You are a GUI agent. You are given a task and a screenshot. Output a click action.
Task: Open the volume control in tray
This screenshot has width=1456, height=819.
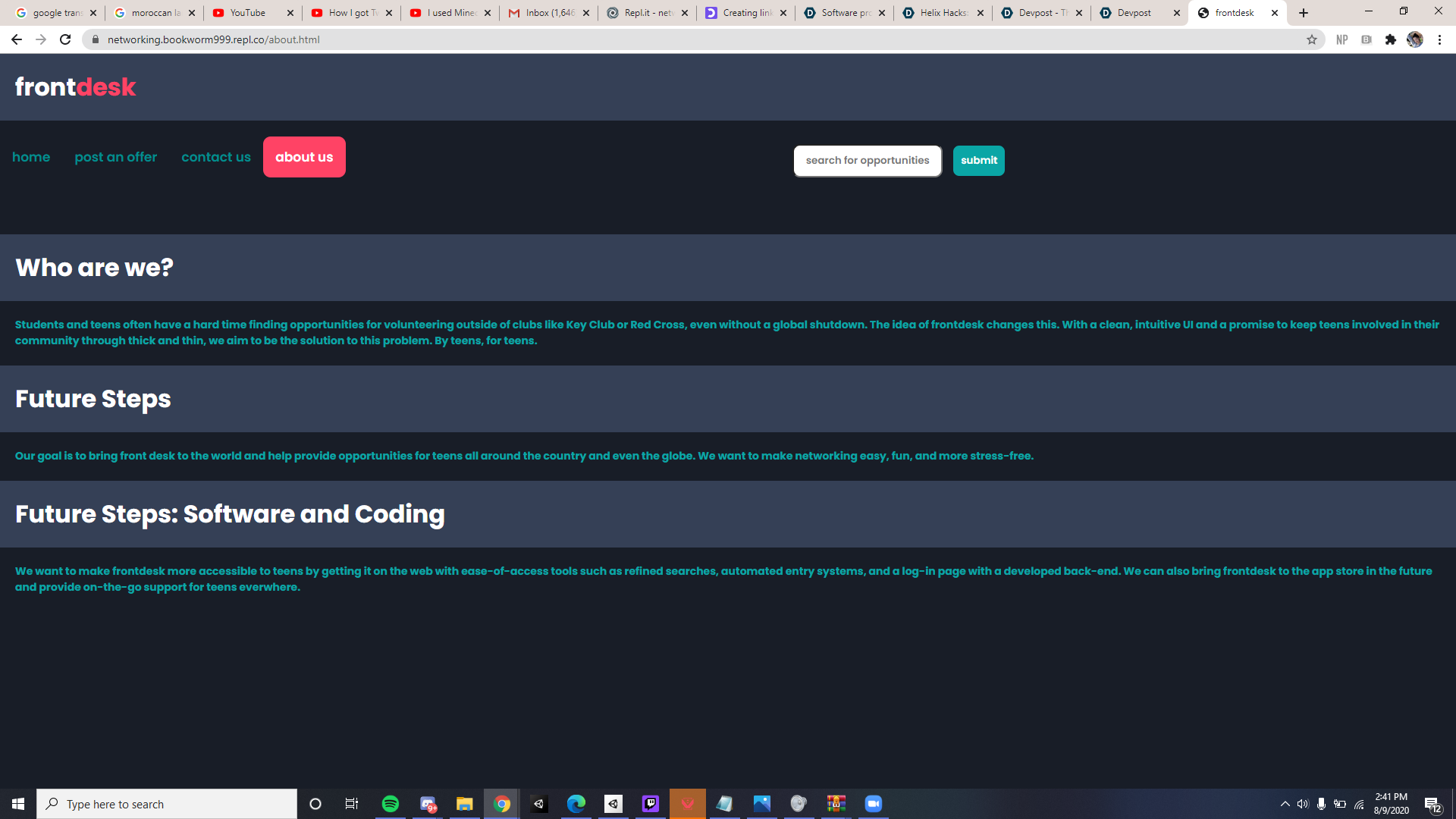coord(1302,804)
